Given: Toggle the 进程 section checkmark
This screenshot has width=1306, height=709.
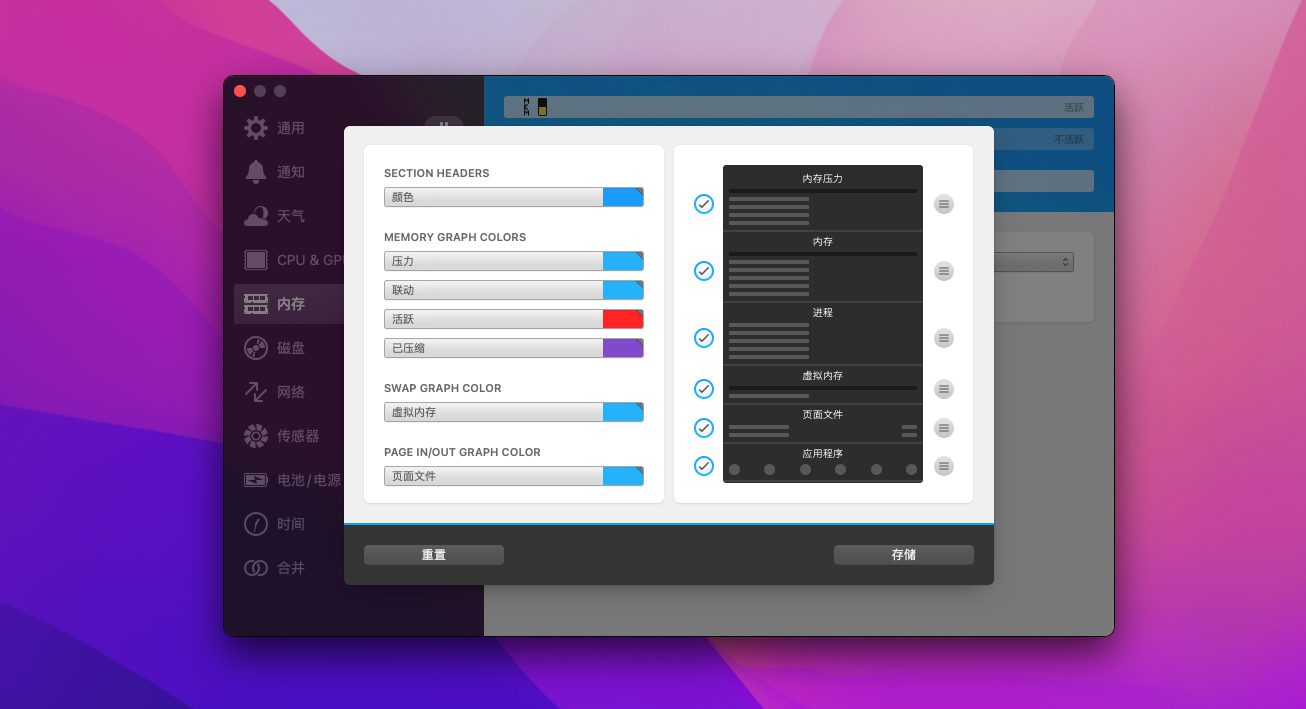Looking at the screenshot, I should [704, 338].
